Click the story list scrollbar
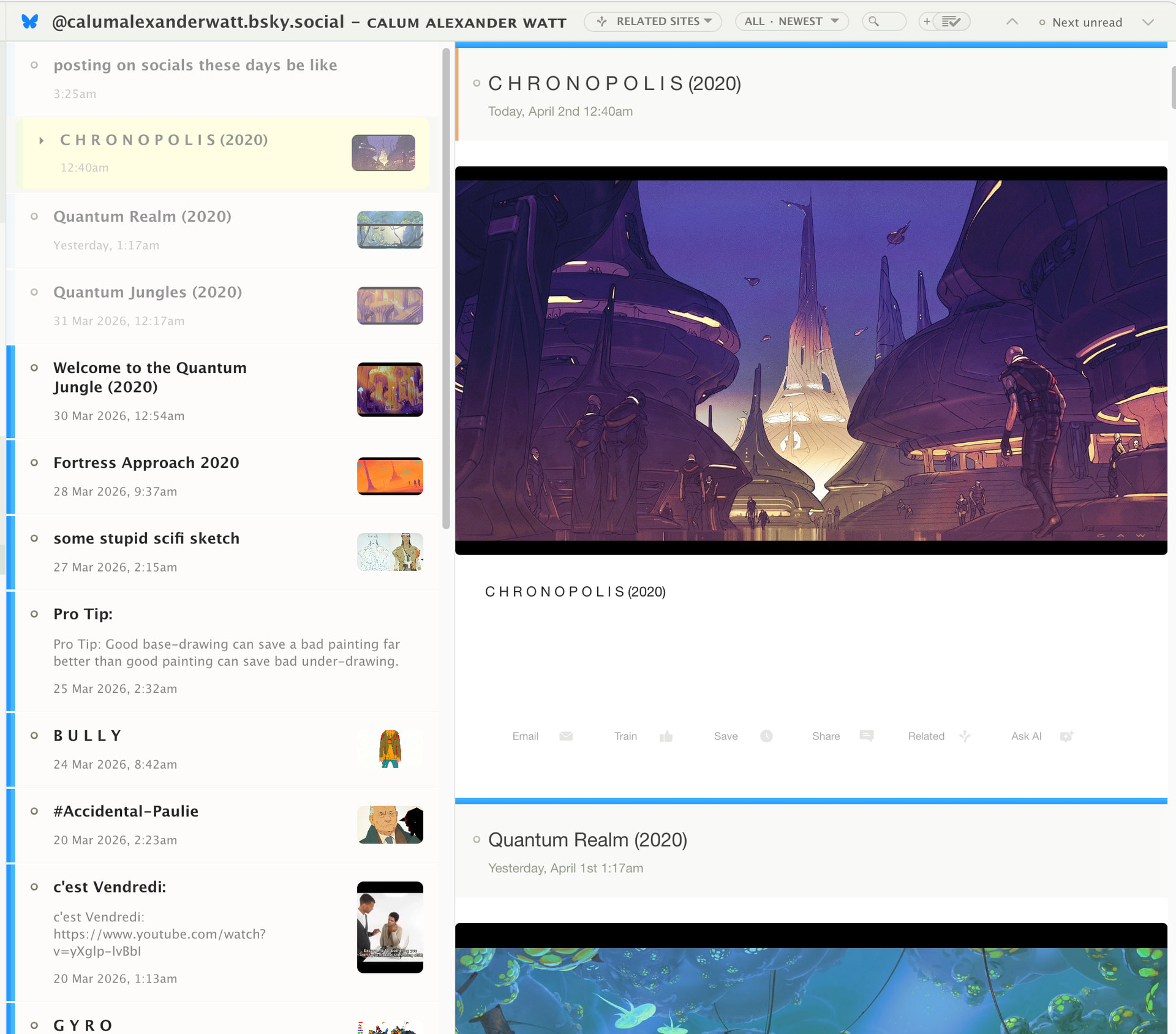Image resolution: width=1176 pixels, height=1034 pixels. tap(446, 288)
